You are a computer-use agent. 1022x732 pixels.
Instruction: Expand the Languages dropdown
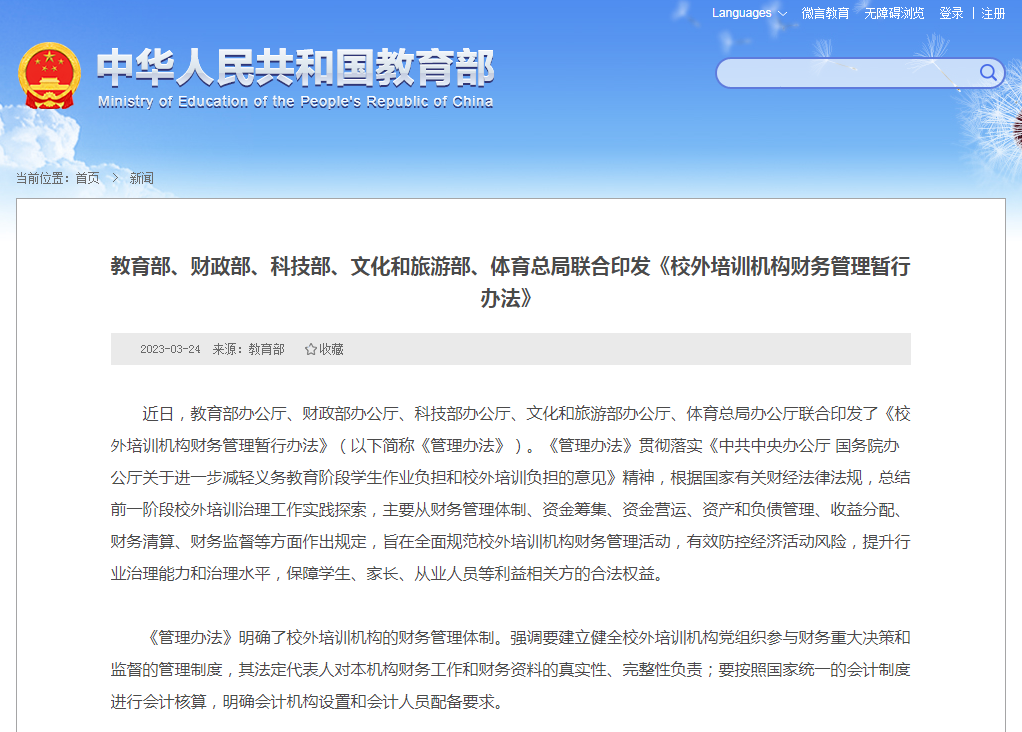pos(749,13)
